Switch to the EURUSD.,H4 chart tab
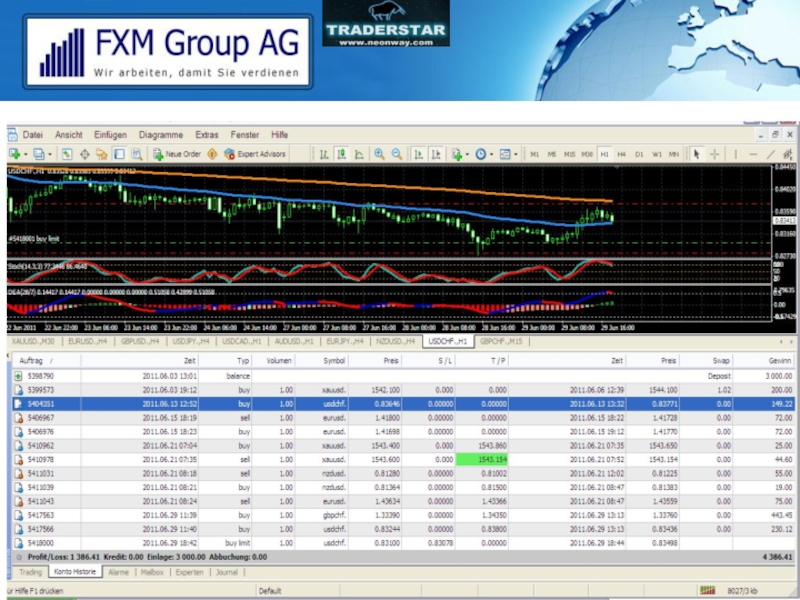Screen dimensions: 800x600 [88, 341]
